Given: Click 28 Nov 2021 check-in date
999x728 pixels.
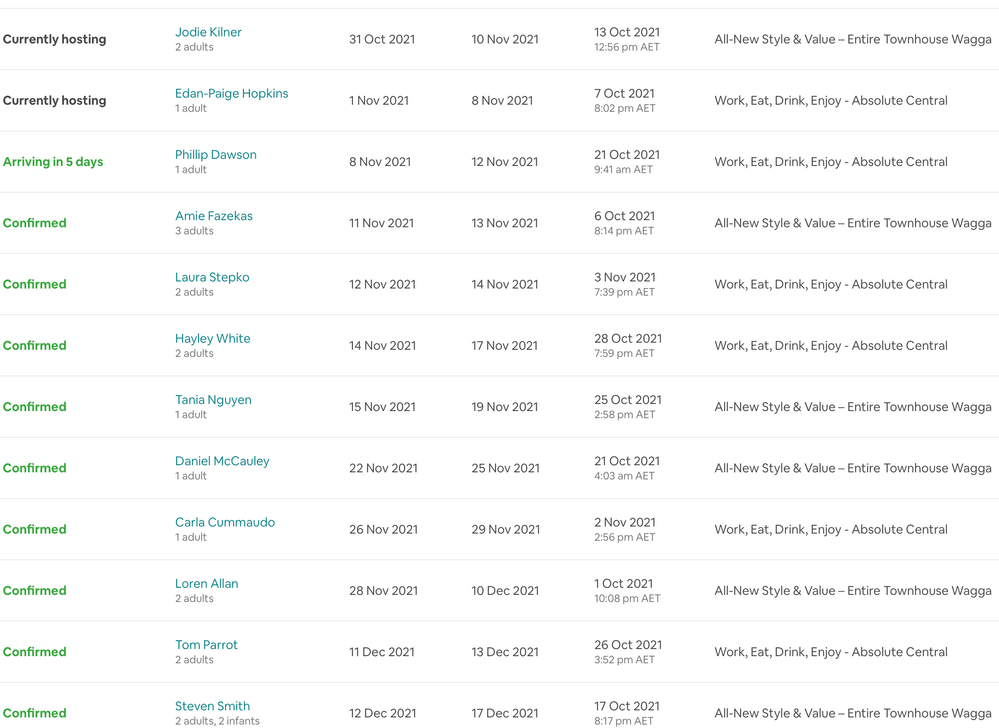Looking at the screenshot, I should point(383,591).
